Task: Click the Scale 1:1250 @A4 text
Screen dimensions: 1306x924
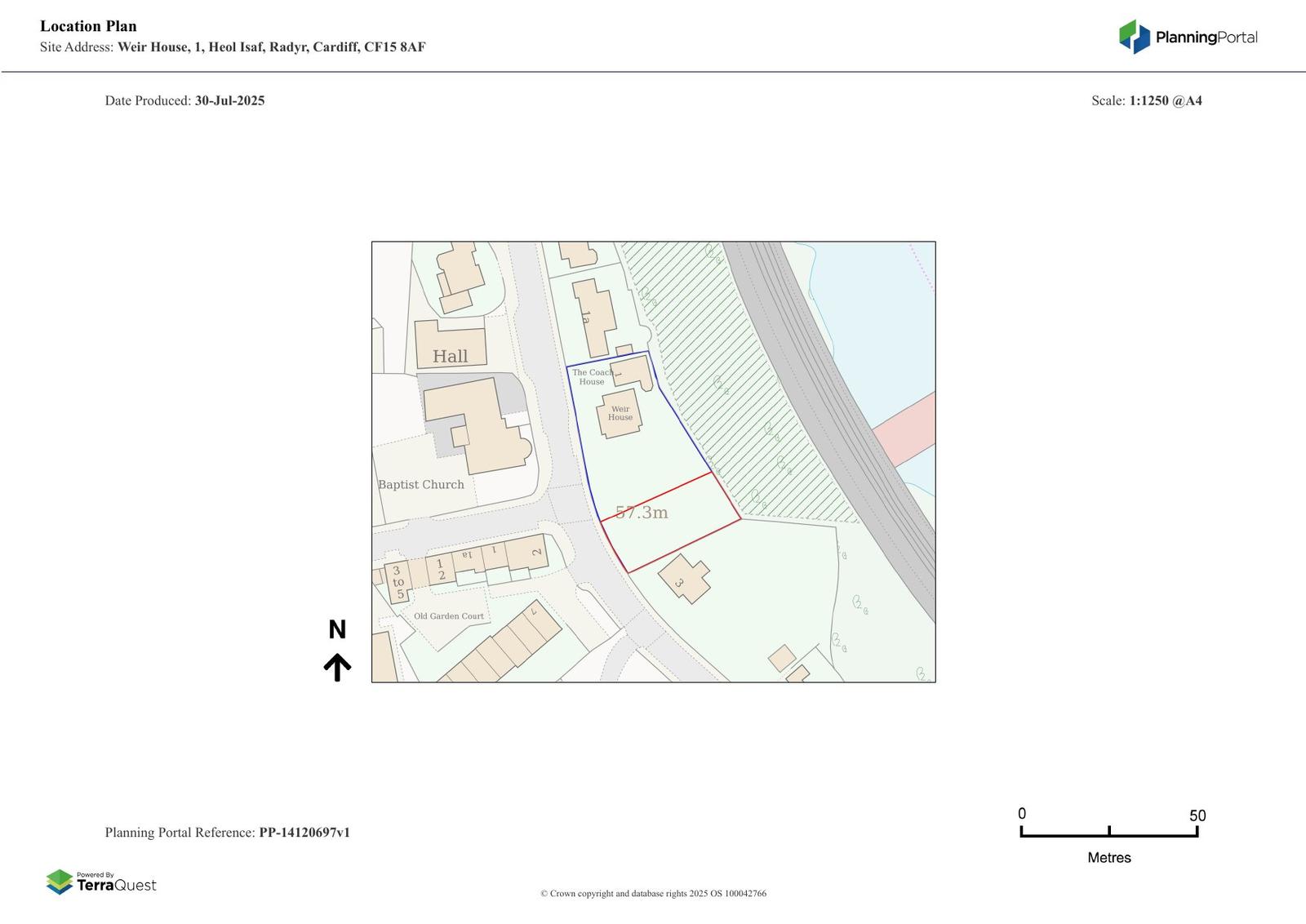Action: coord(1146,101)
